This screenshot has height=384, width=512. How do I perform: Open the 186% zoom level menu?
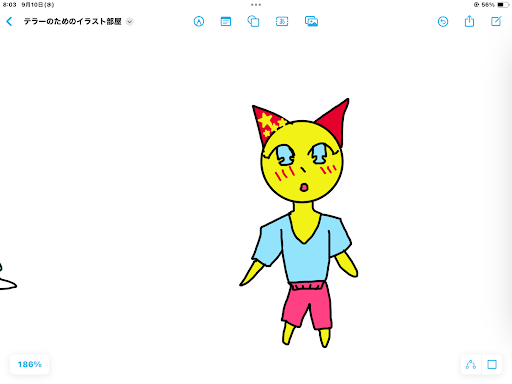[30, 364]
